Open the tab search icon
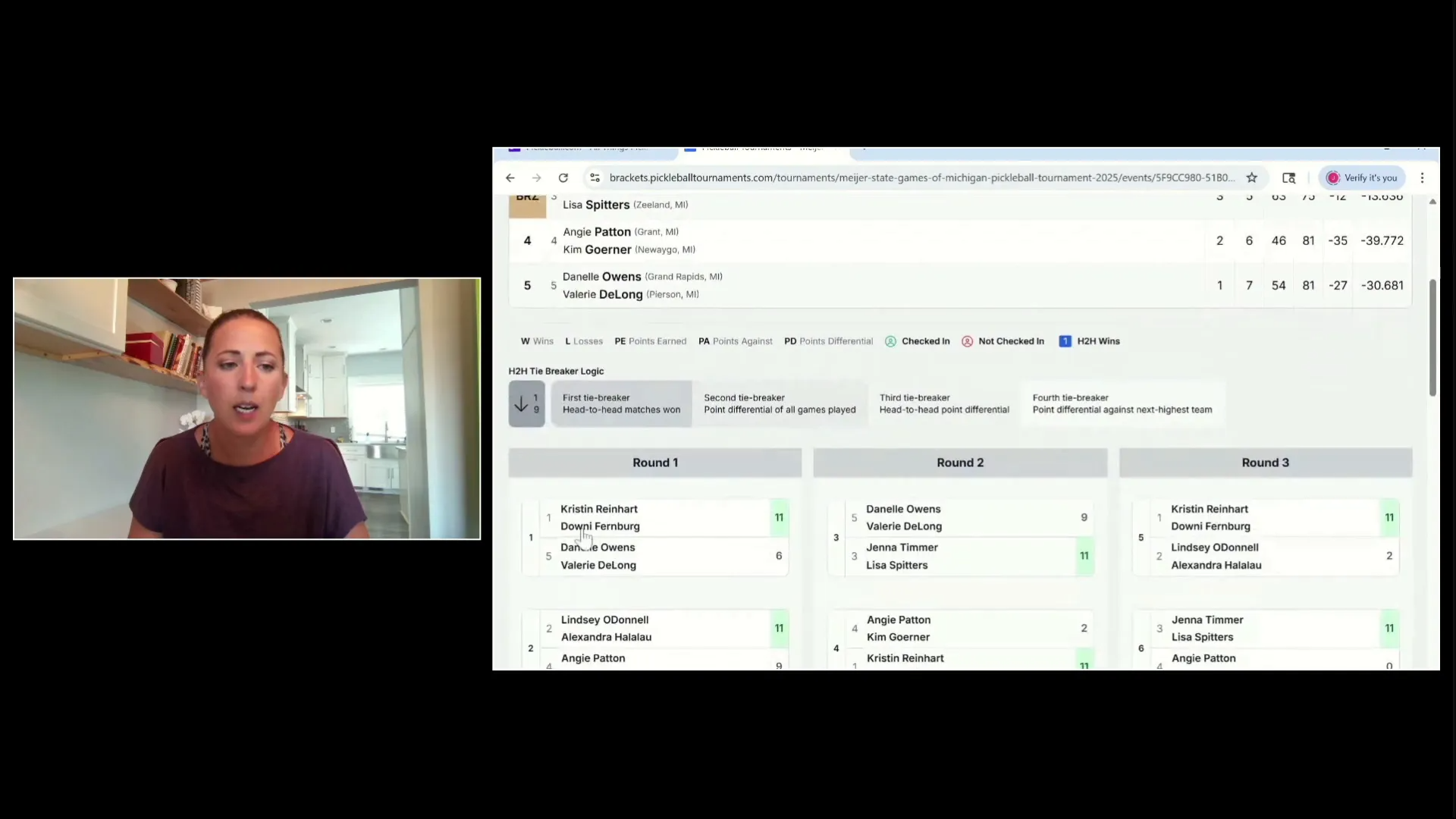Screen dimensions: 1456x819 [1288, 177]
